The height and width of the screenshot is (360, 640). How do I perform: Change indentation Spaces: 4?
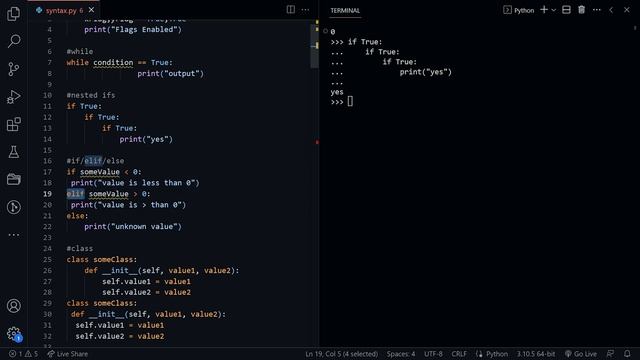tap(401, 354)
